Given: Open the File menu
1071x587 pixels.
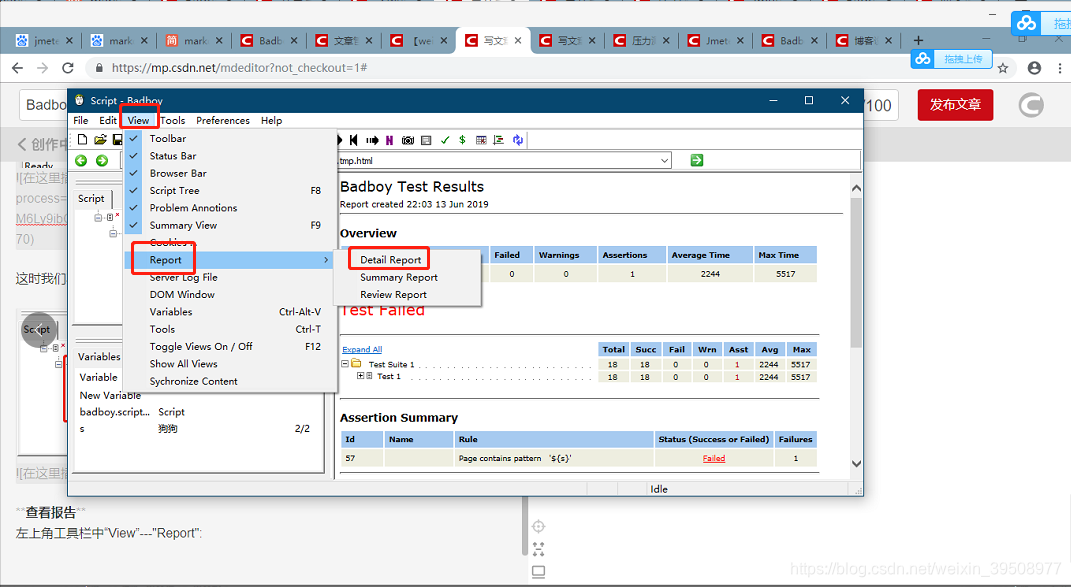Looking at the screenshot, I should [81, 120].
